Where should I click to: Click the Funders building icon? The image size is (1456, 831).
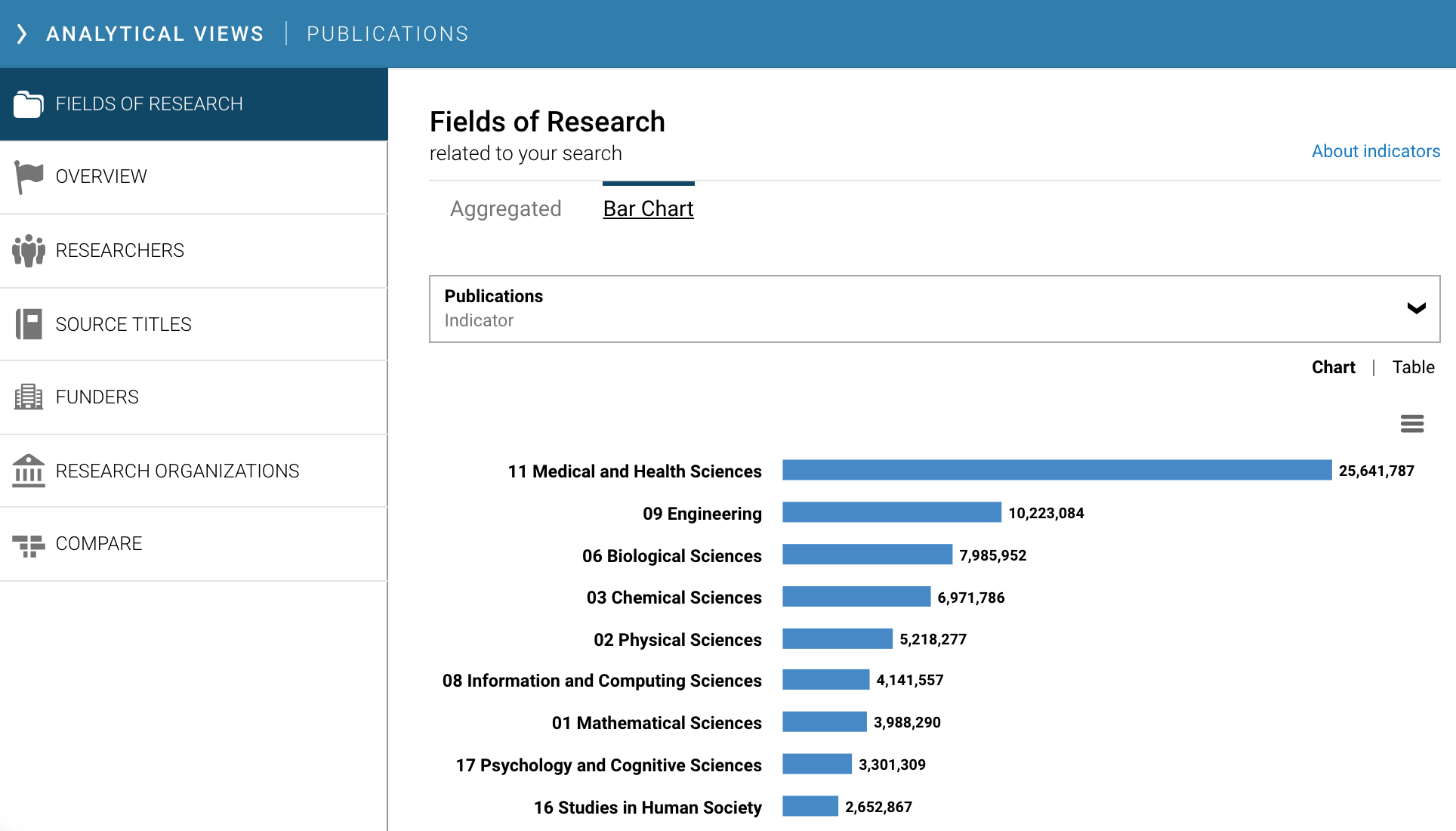point(28,397)
